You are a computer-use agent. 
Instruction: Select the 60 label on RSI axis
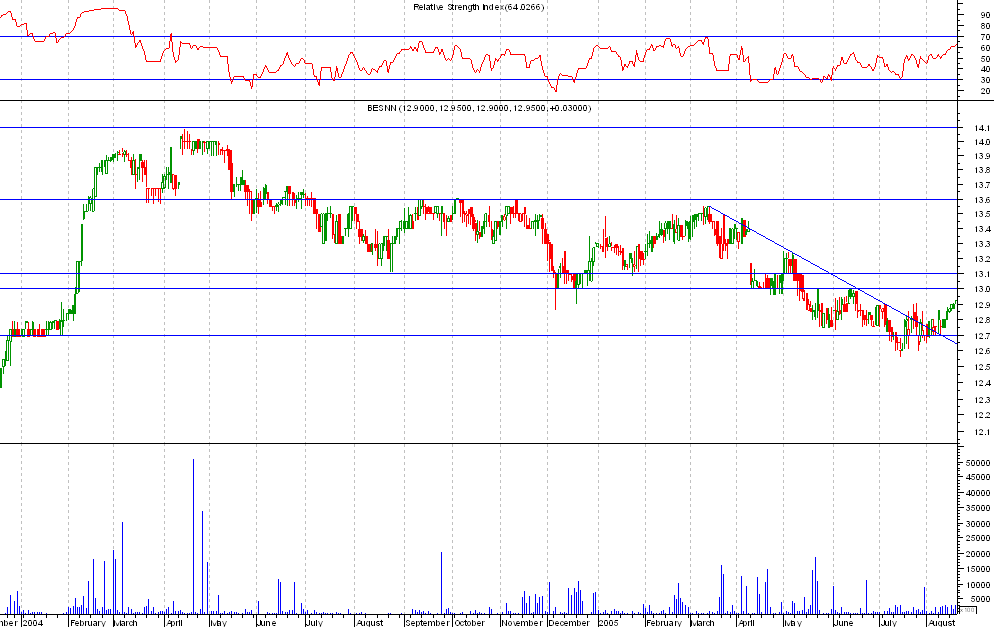[985, 48]
